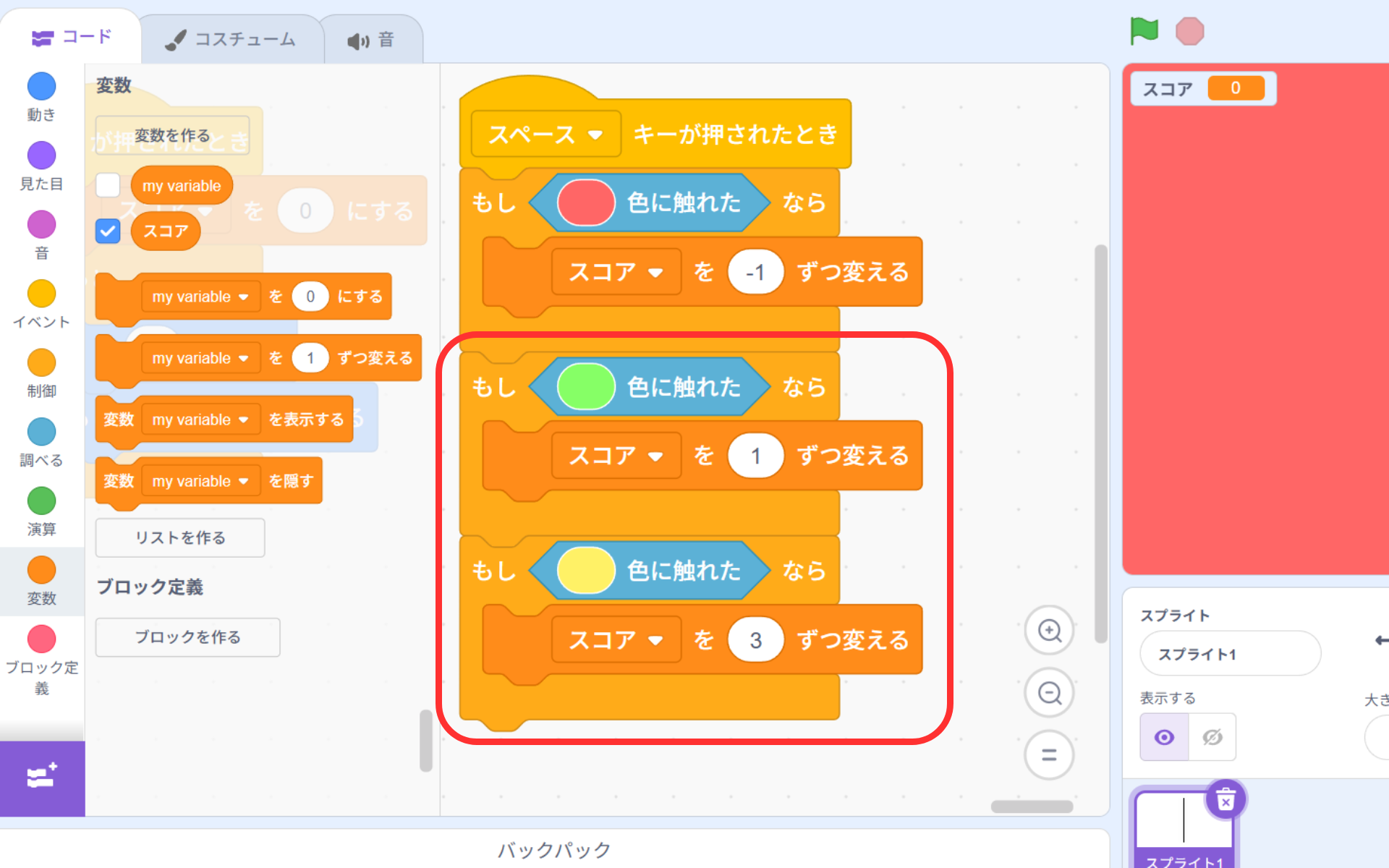Switch to the コスチューム tab
1389x868 pixels.
point(231,39)
